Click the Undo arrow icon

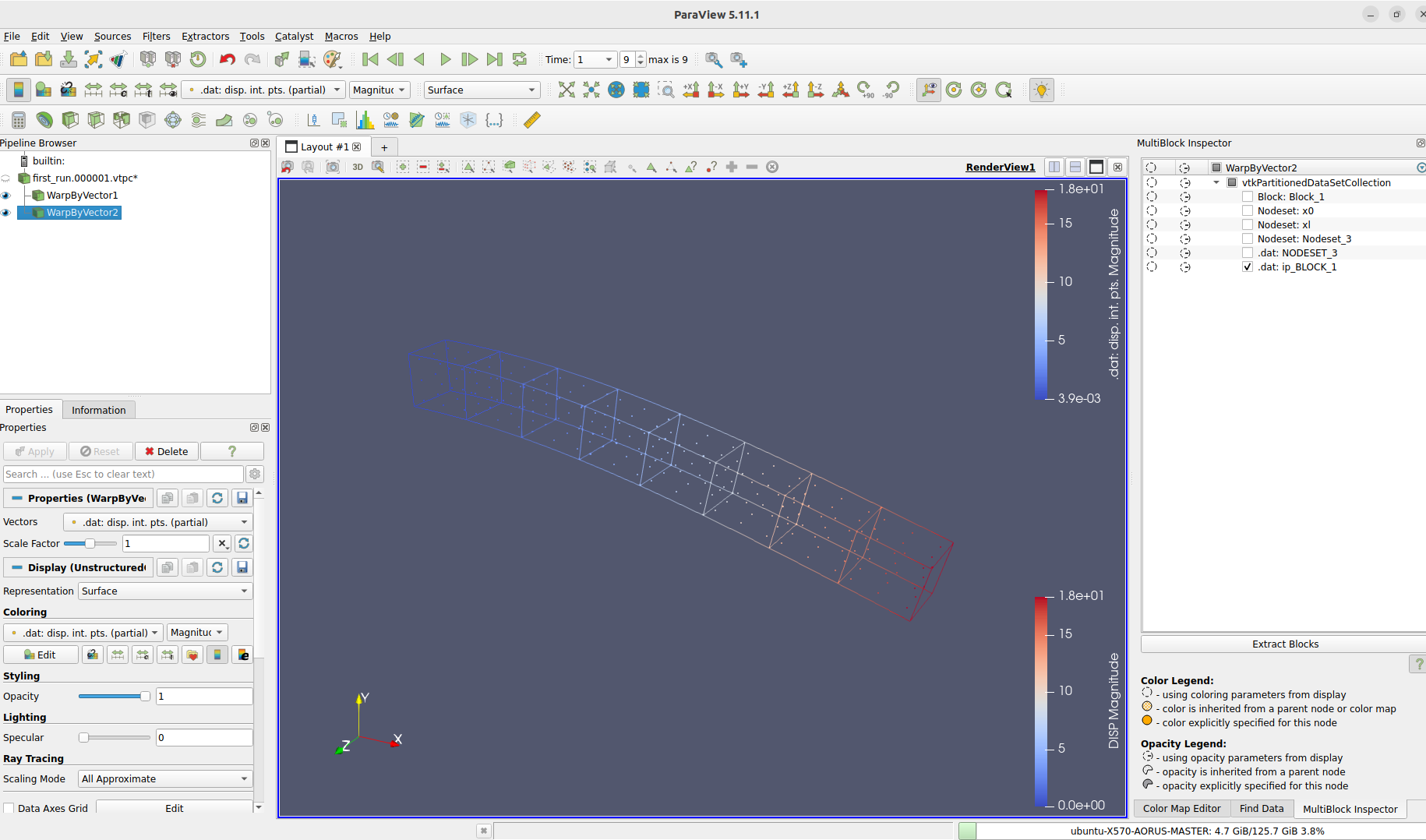click(x=227, y=59)
